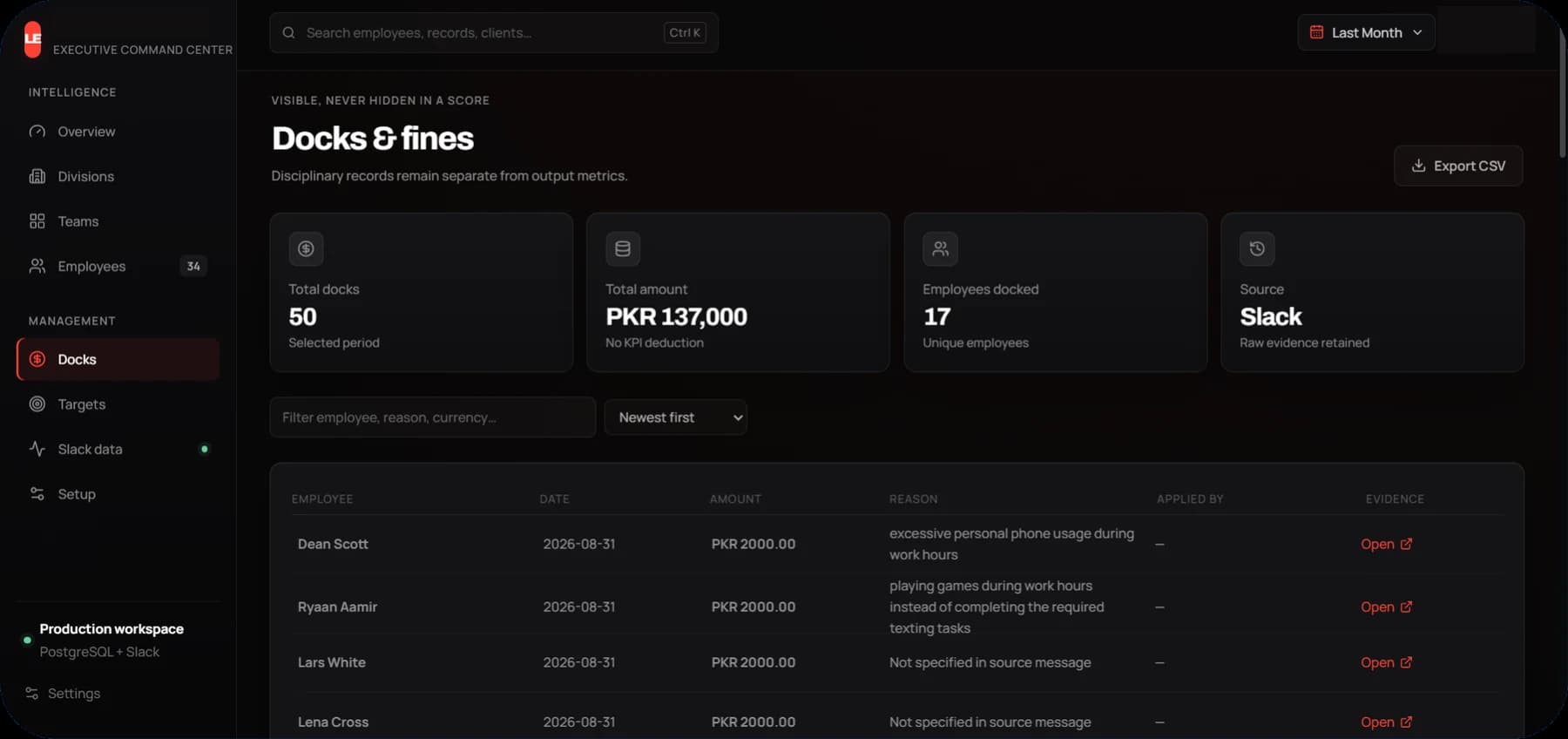Click the Setup sliders icon
Image resolution: width=1568 pixels, height=739 pixels.
pyautogui.click(x=37, y=494)
